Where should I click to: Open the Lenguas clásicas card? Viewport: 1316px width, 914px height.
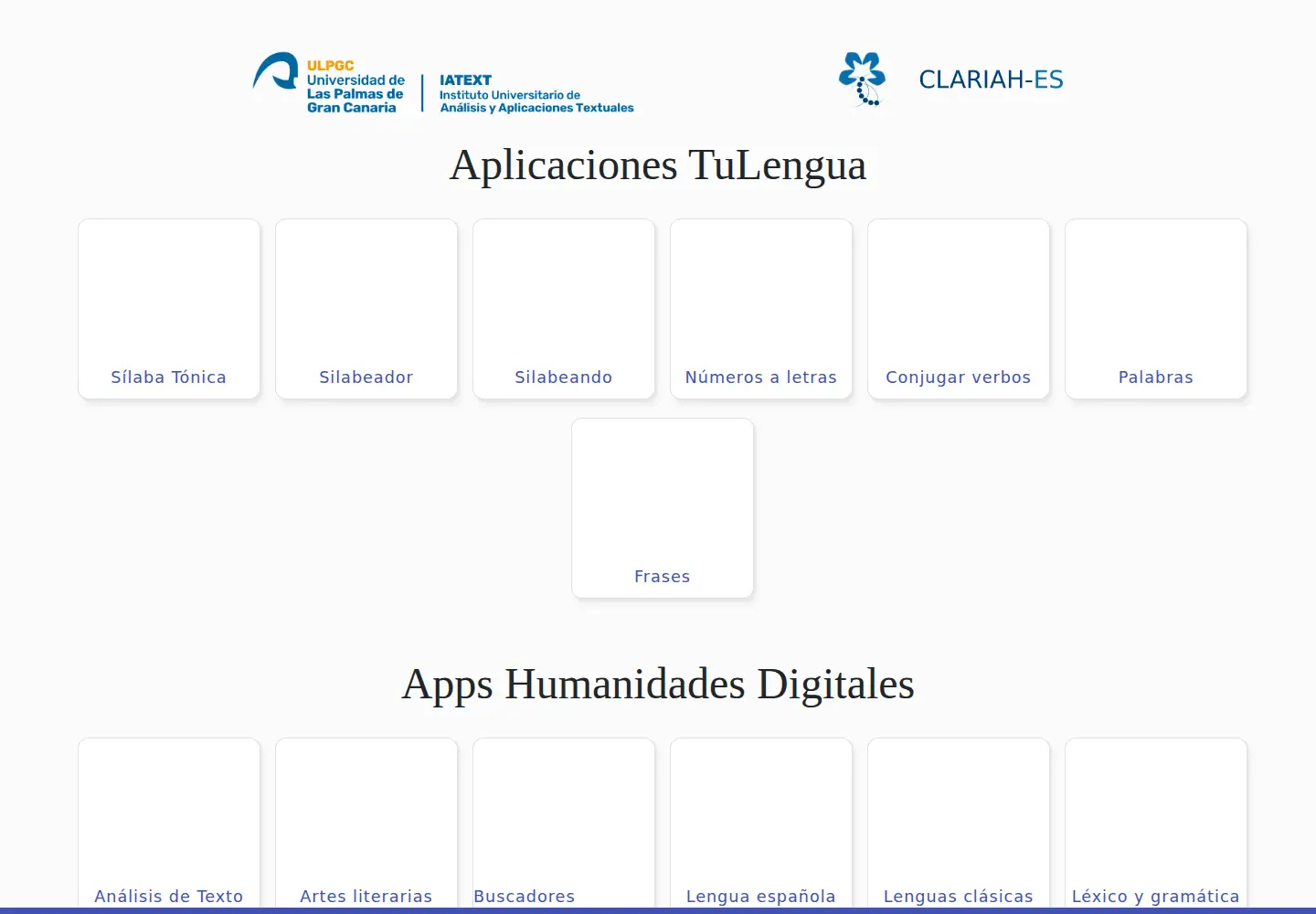(959, 824)
